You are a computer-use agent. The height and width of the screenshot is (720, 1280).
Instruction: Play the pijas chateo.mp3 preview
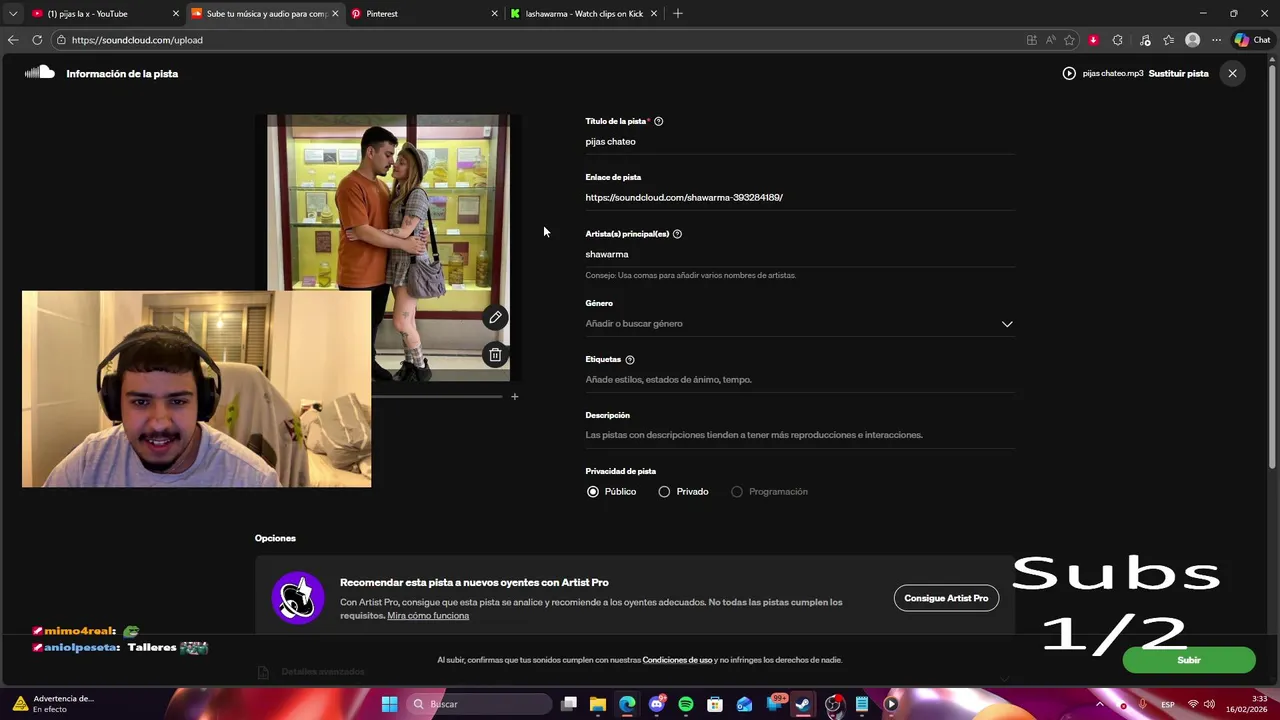coord(1069,73)
